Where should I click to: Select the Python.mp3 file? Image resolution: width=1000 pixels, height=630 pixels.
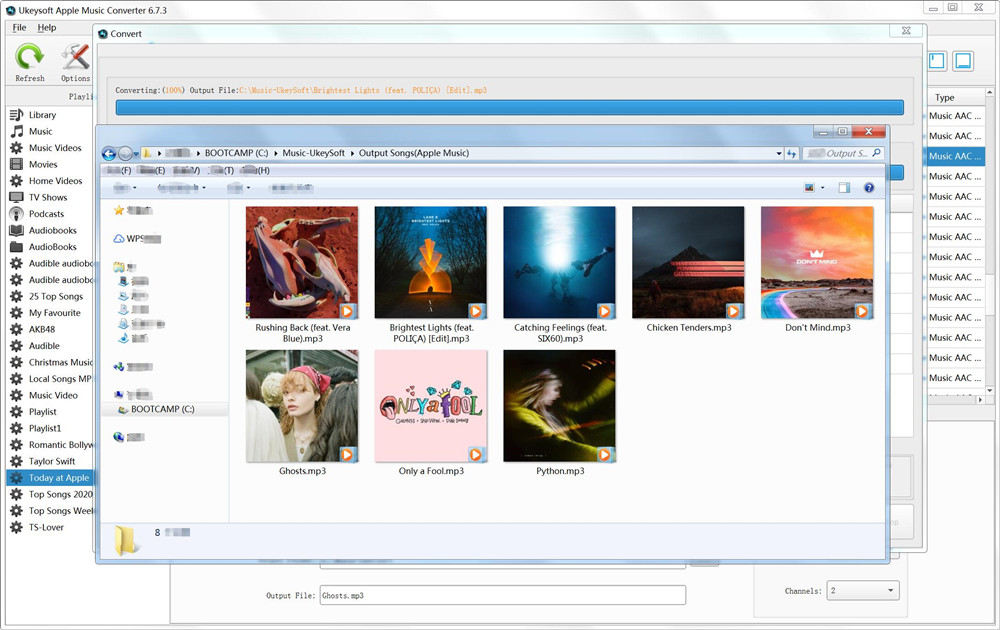click(559, 413)
